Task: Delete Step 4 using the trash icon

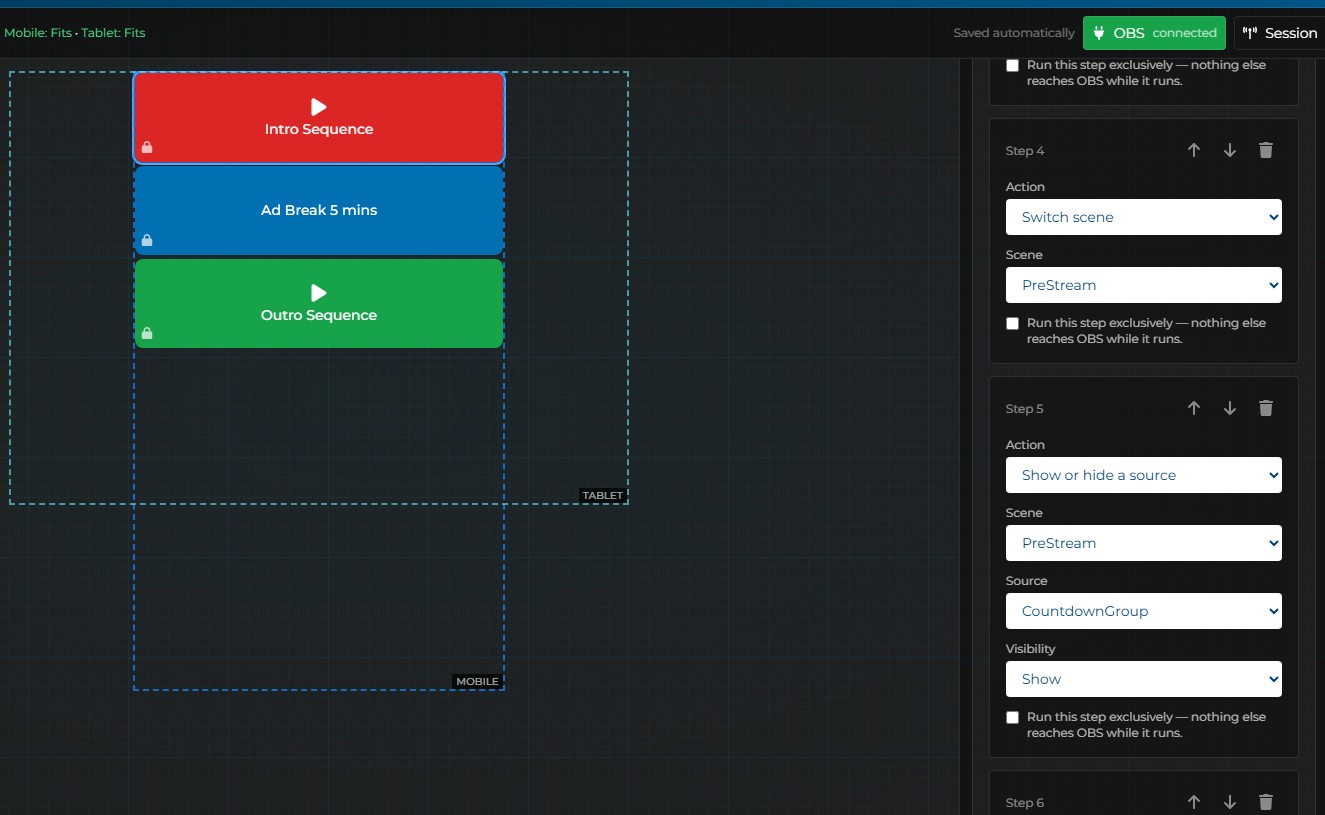Action: pyautogui.click(x=1266, y=150)
